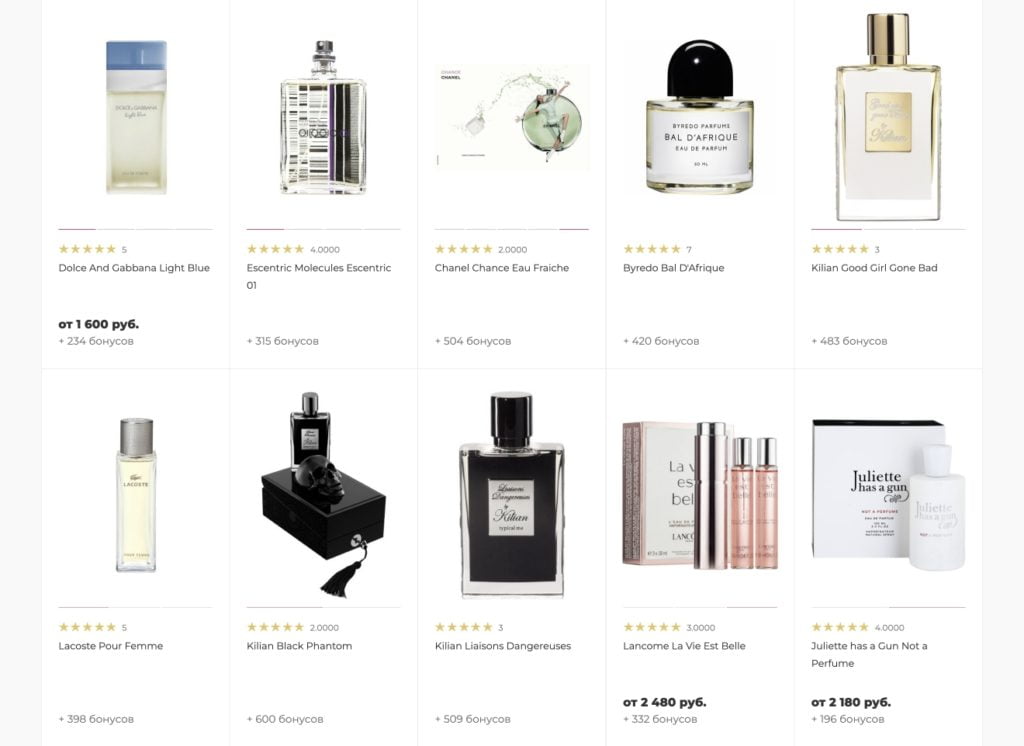Click the Escentric Molecules Escentric 01 bottle image
The height and width of the screenshot is (746, 1024).
pos(323,118)
